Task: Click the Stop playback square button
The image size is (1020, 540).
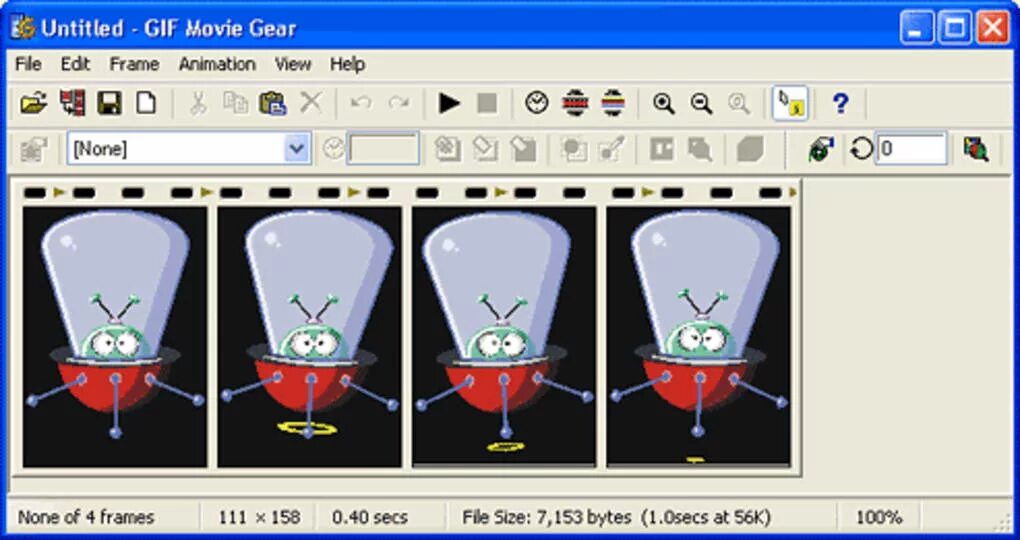Action: (487, 103)
